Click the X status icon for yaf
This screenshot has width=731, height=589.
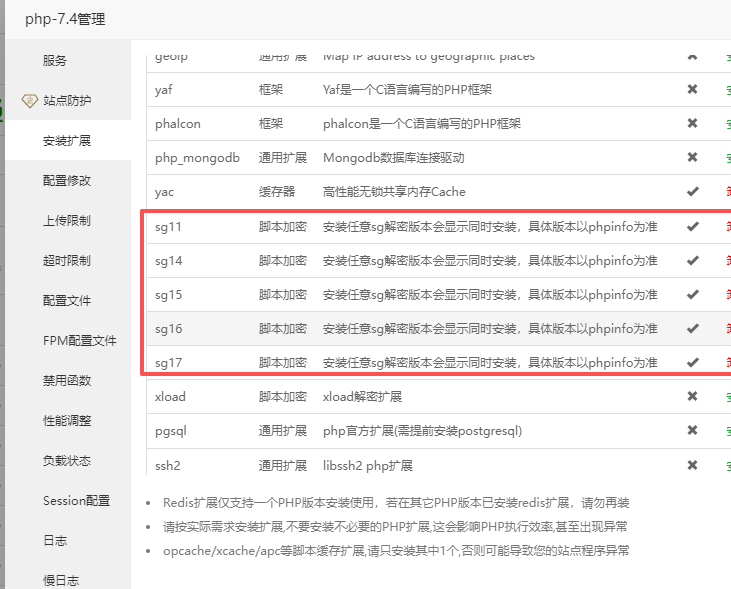tap(692, 89)
